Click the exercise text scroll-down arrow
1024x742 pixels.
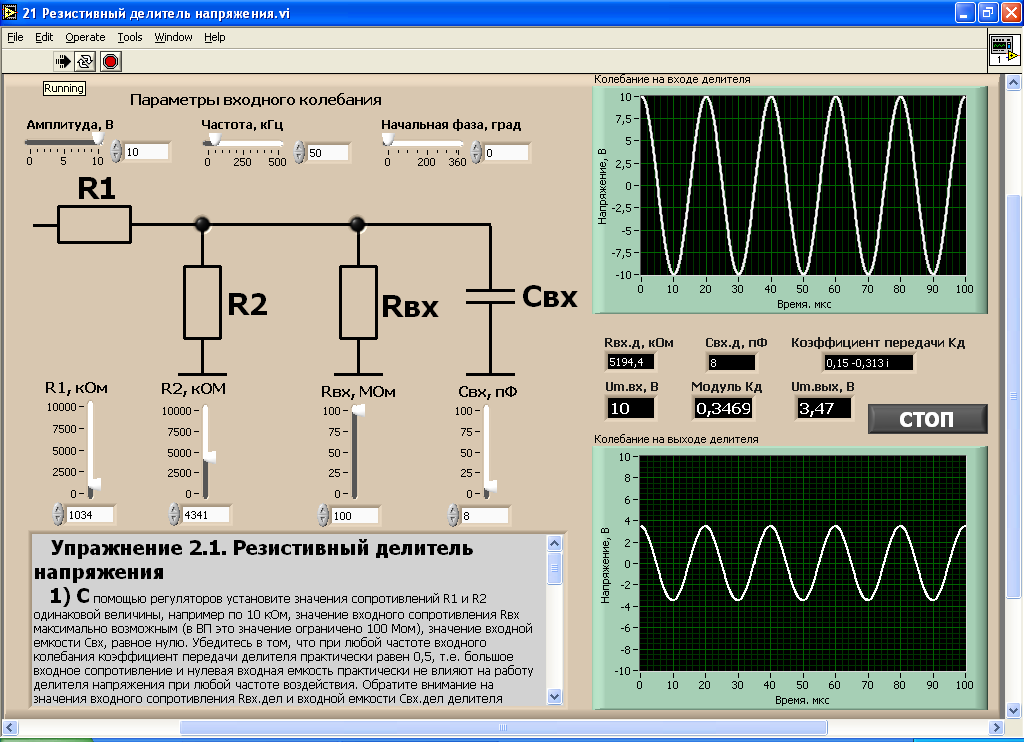point(554,696)
